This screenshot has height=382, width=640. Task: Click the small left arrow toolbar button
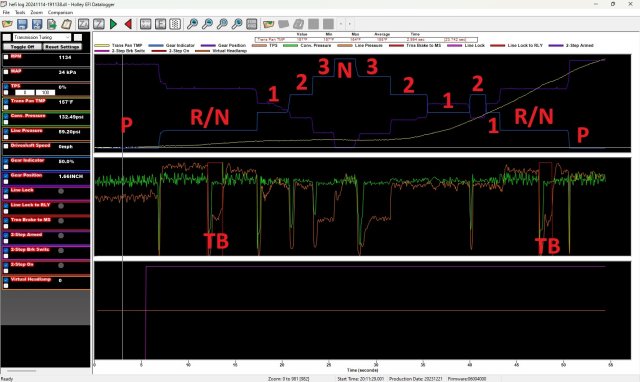341,24
